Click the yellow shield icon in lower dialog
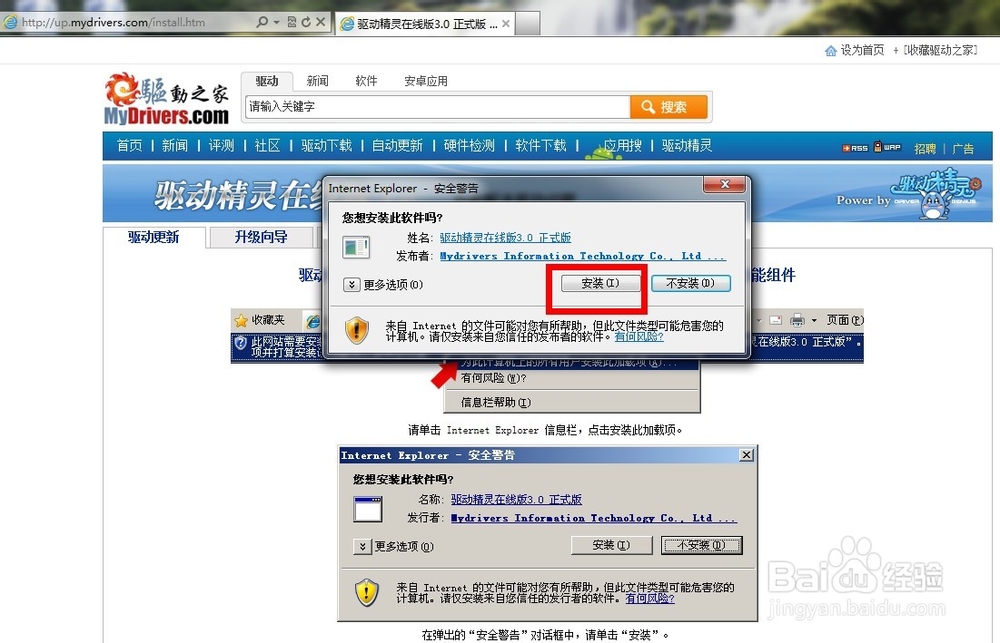The image size is (1000, 643). (367, 593)
